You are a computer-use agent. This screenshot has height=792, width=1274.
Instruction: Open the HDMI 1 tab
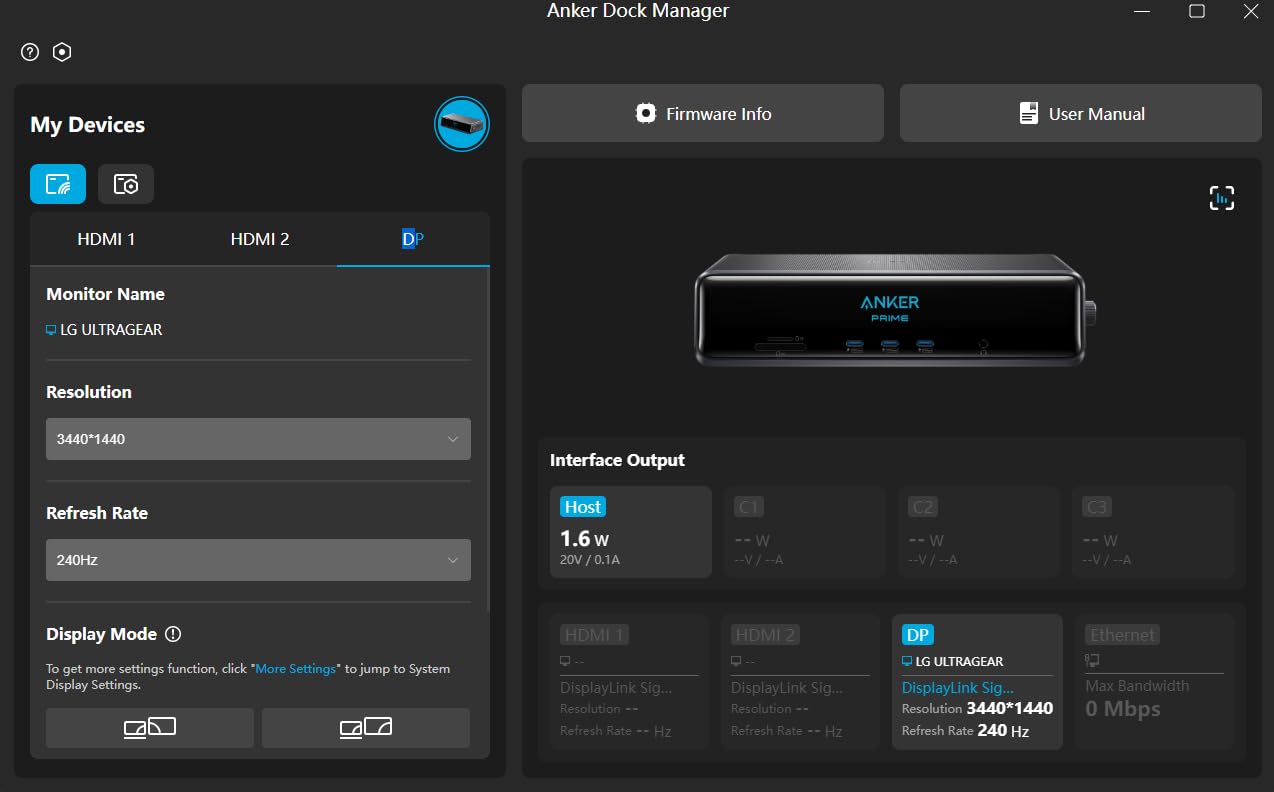coord(106,239)
